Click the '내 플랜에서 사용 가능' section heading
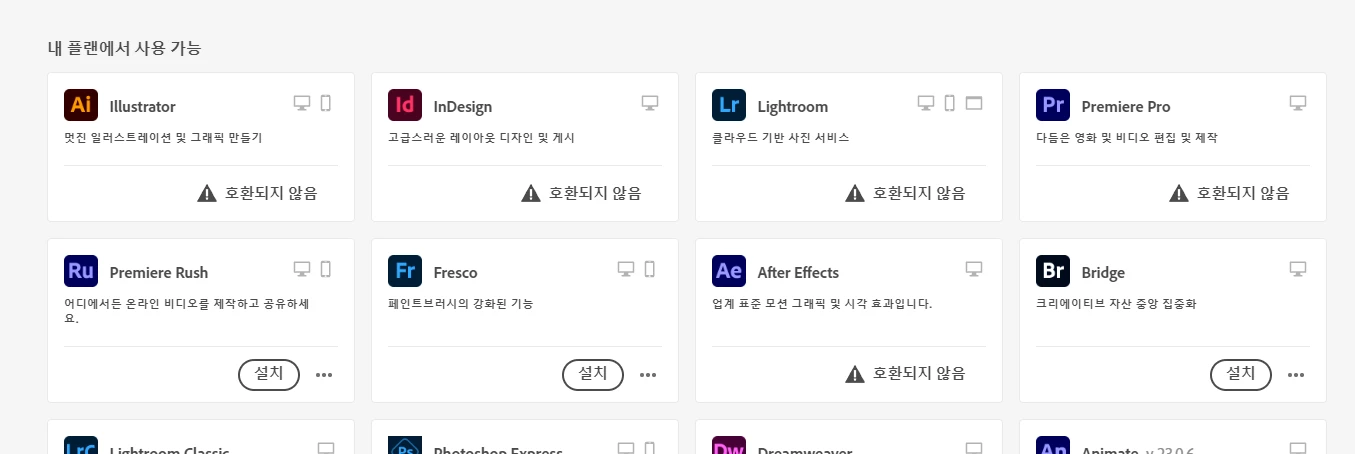This screenshot has height=454, width=1355. 124,48
